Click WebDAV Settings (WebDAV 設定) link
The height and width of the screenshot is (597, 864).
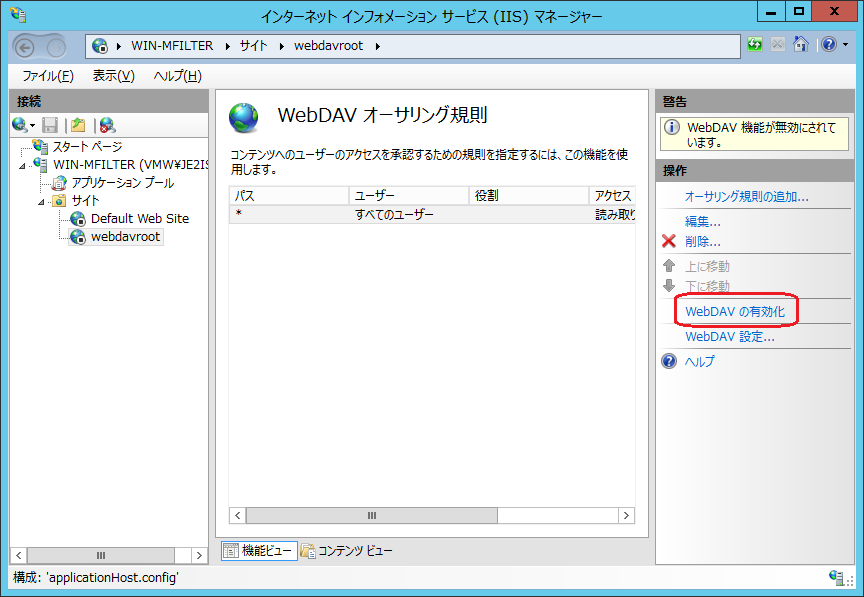[729, 337]
